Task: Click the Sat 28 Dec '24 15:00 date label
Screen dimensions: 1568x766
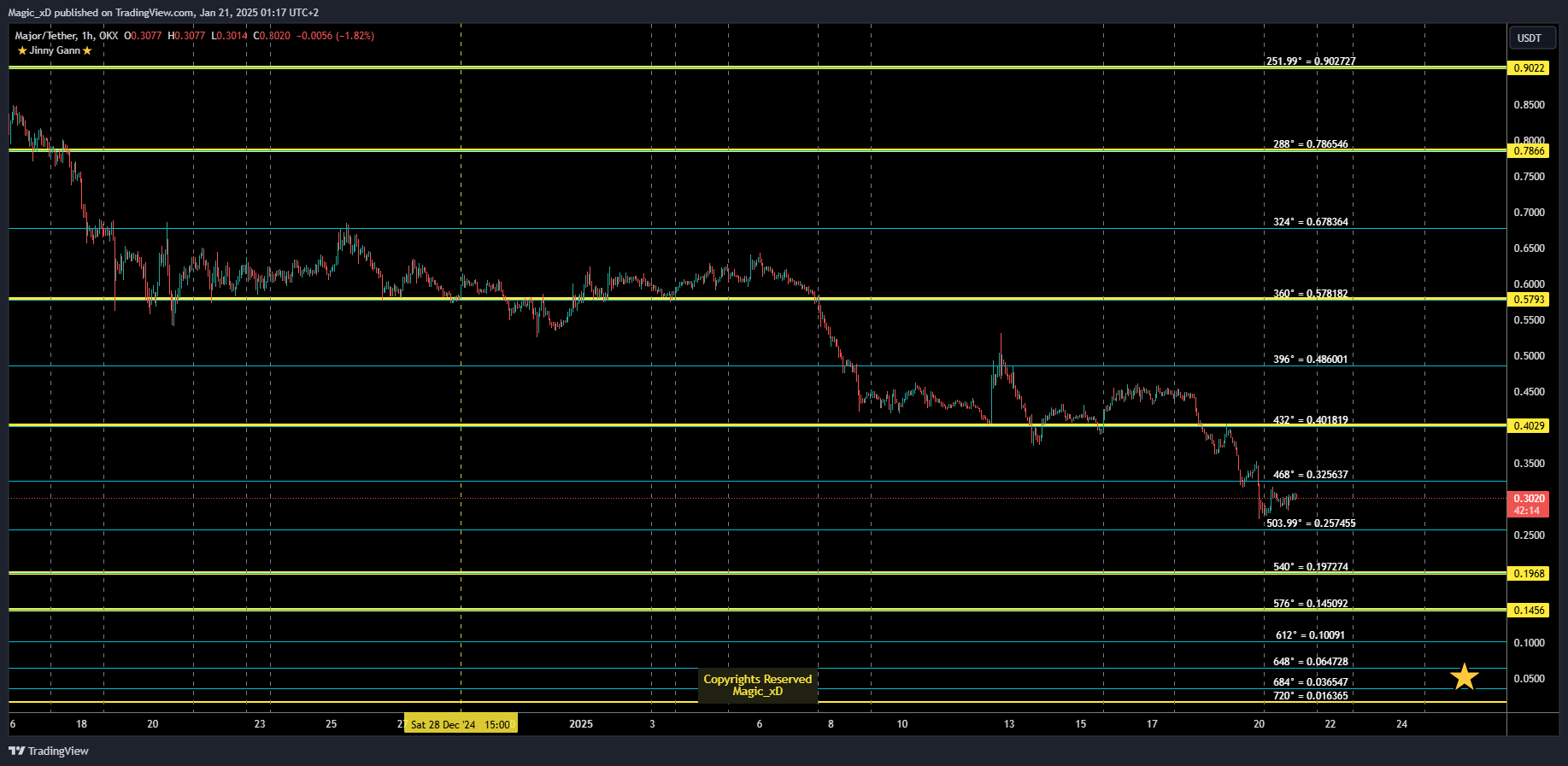Action: [x=461, y=725]
